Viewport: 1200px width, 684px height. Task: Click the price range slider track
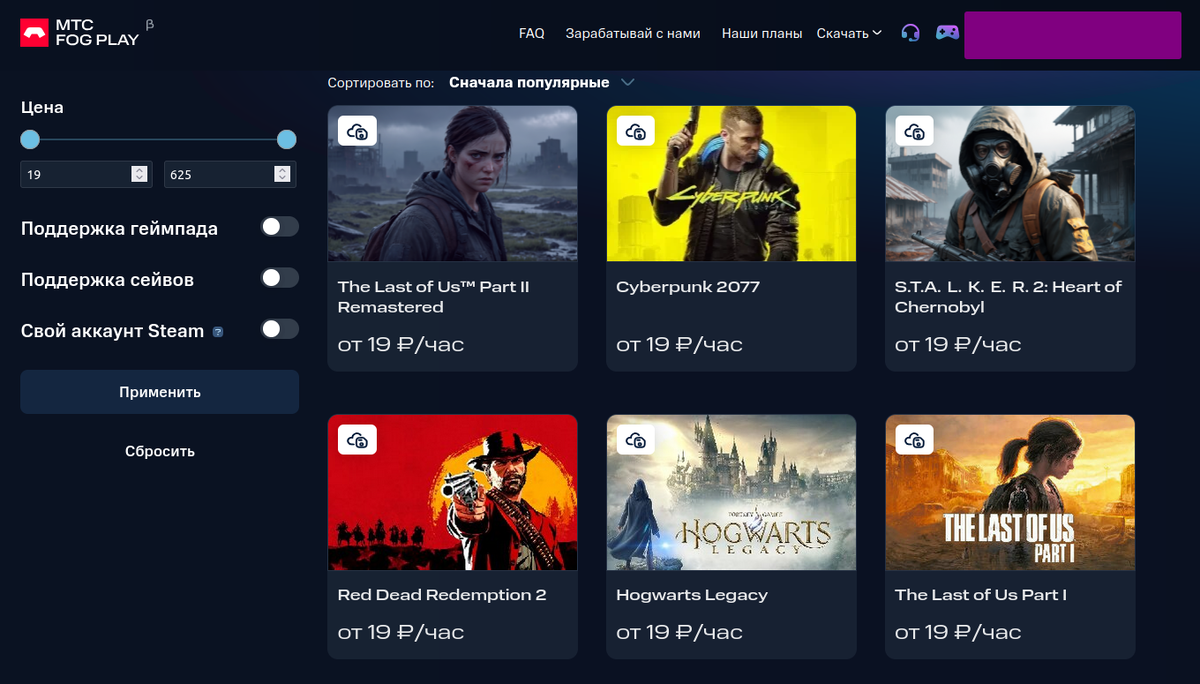pyautogui.click(x=158, y=139)
